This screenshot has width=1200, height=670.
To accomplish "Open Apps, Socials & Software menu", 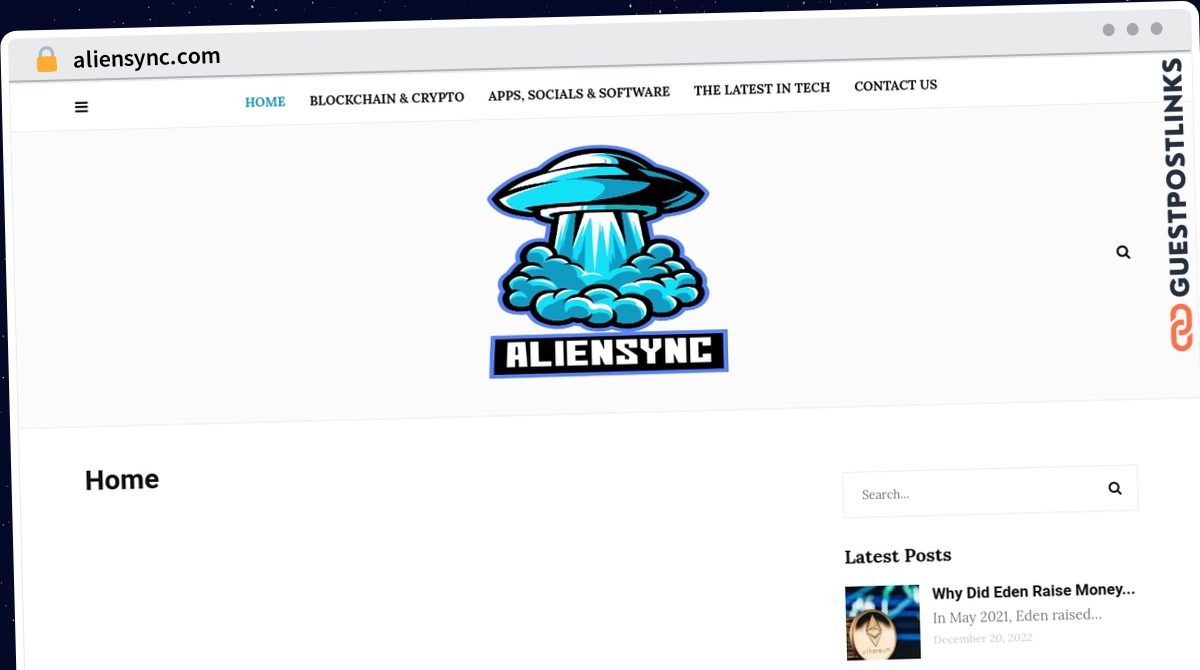I will 579,93.
